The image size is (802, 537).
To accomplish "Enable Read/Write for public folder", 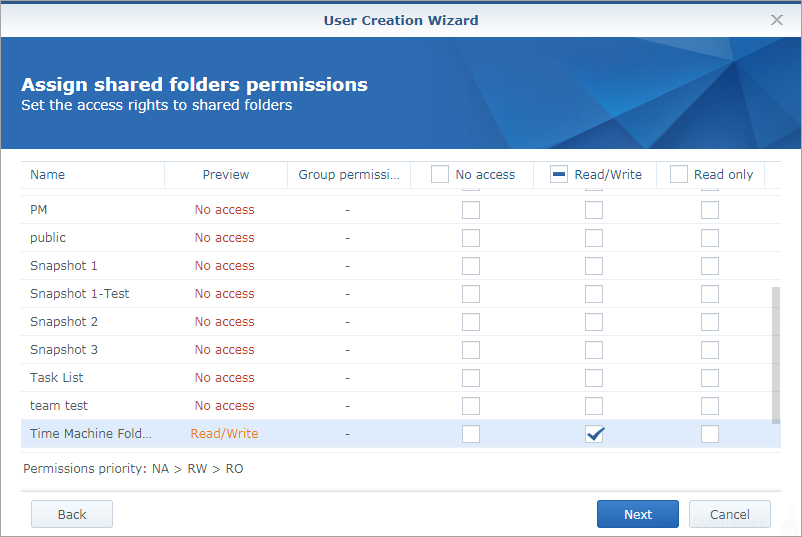I will [x=594, y=238].
